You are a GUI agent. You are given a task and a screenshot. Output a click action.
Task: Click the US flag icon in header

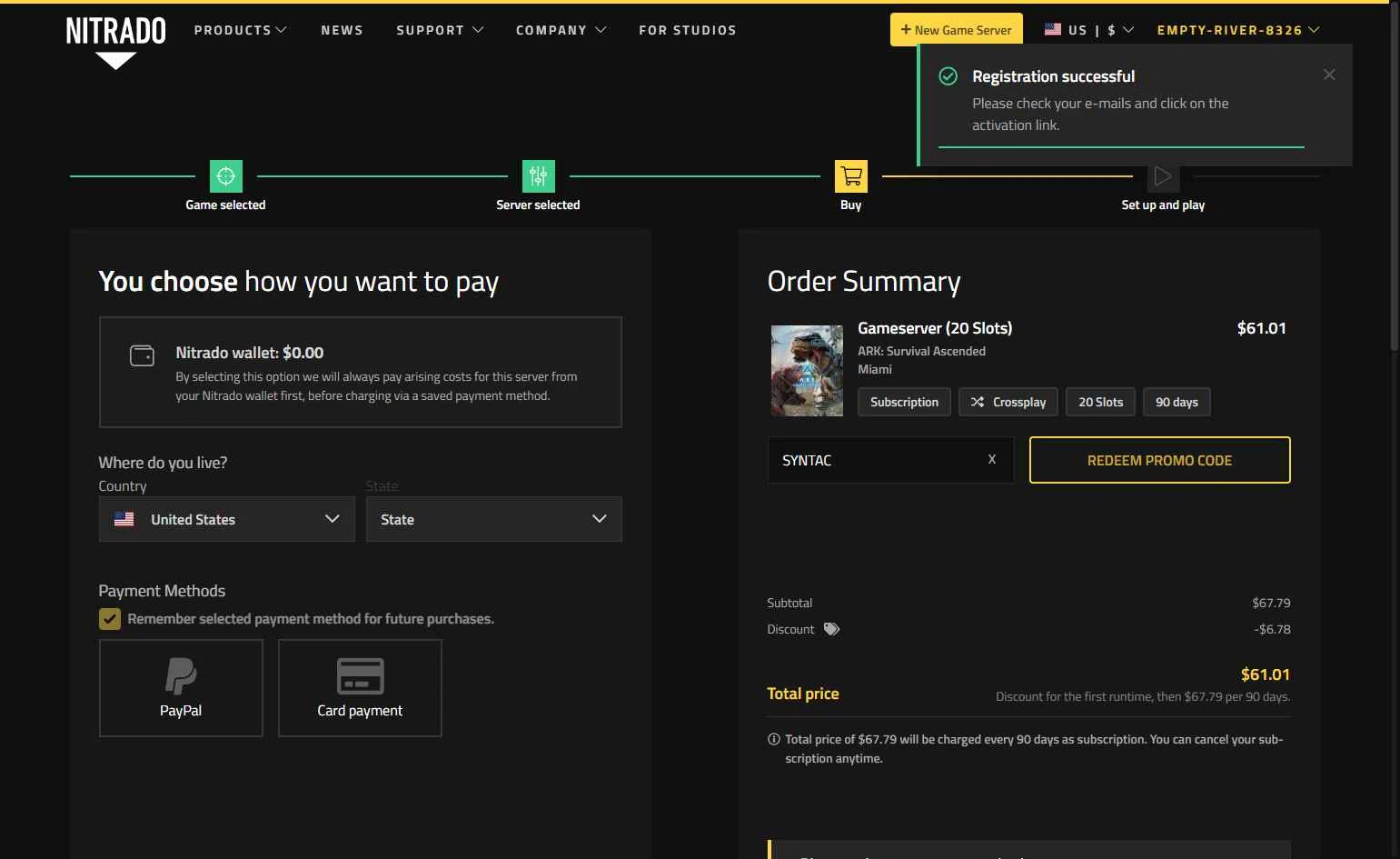(1053, 29)
